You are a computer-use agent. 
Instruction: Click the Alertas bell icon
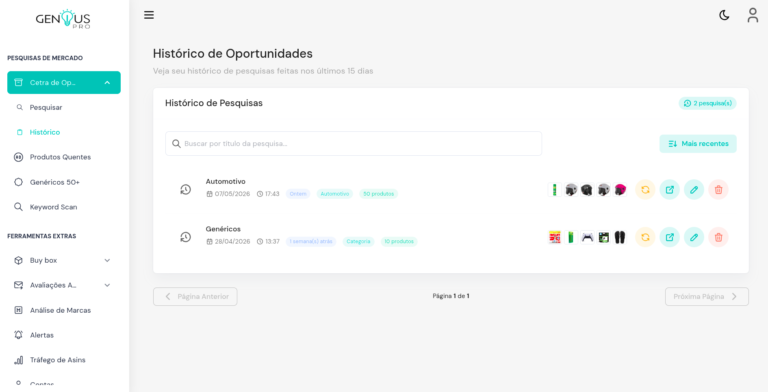click(x=18, y=335)
